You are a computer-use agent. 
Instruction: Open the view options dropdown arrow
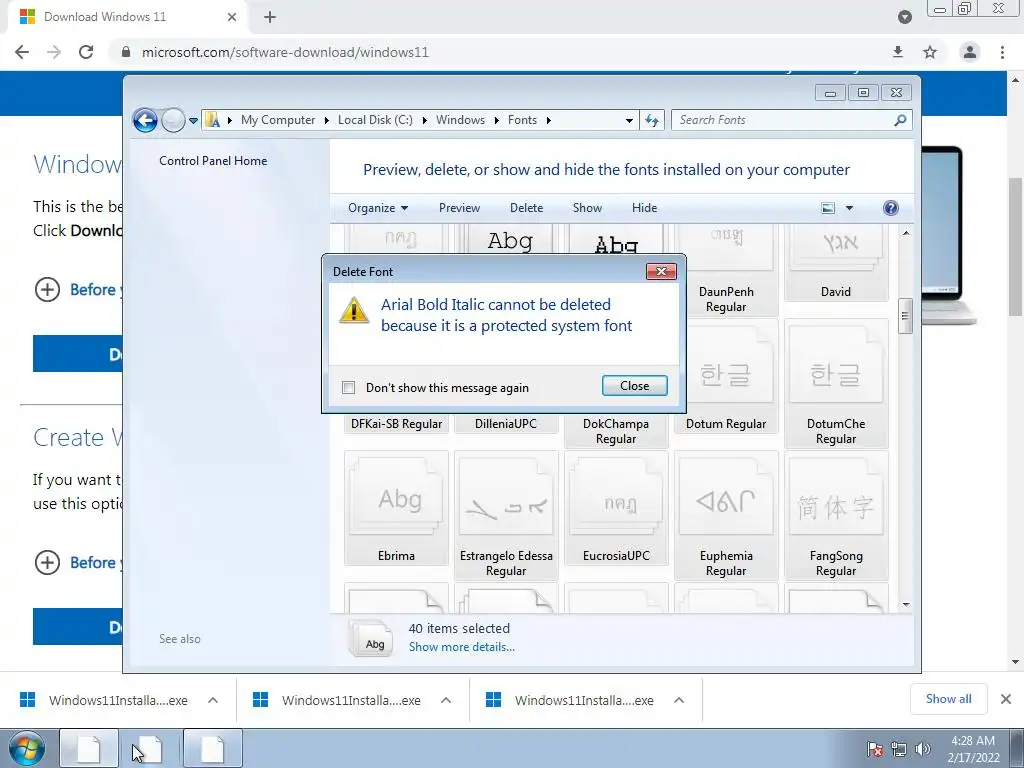tap(849, 208)
